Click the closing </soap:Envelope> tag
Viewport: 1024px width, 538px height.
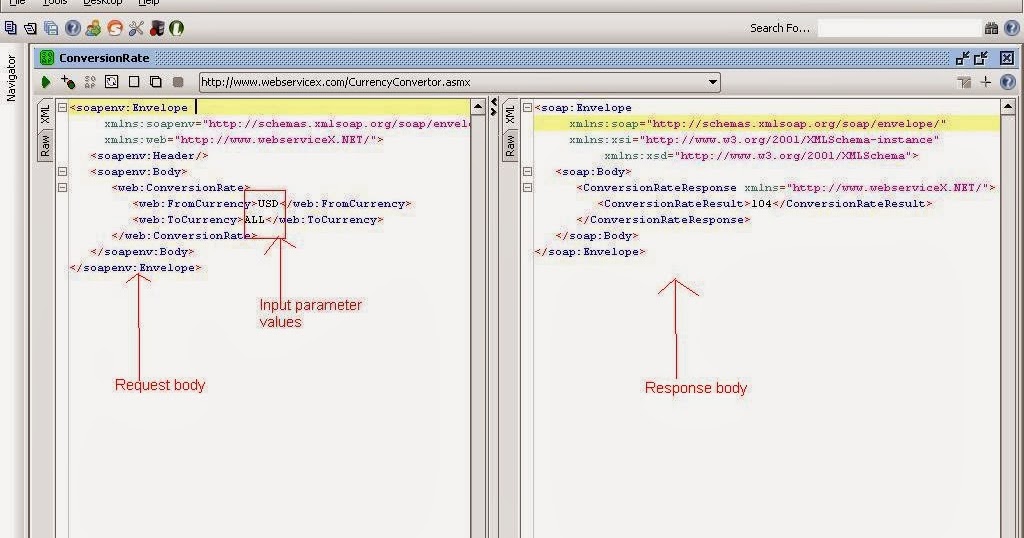coord(590,252)
